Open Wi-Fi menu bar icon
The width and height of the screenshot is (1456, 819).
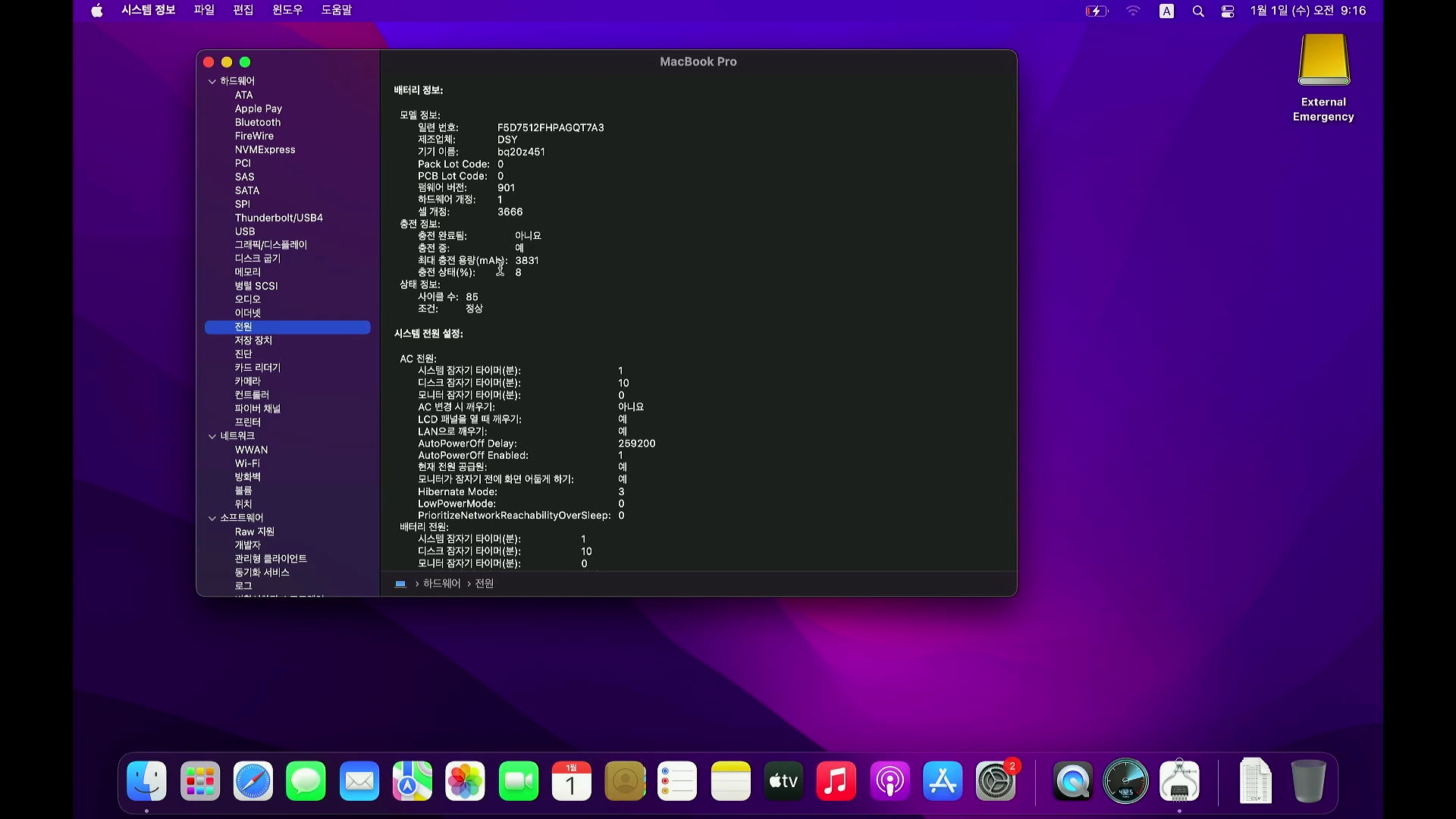point(1133,11)
